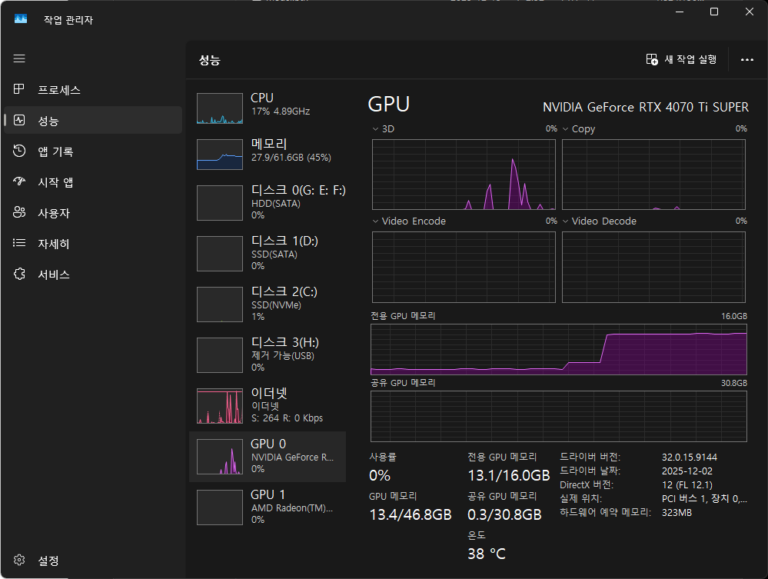
Task: Expand the 3D graph engine dropdown
Action: [x=383, y=129]
